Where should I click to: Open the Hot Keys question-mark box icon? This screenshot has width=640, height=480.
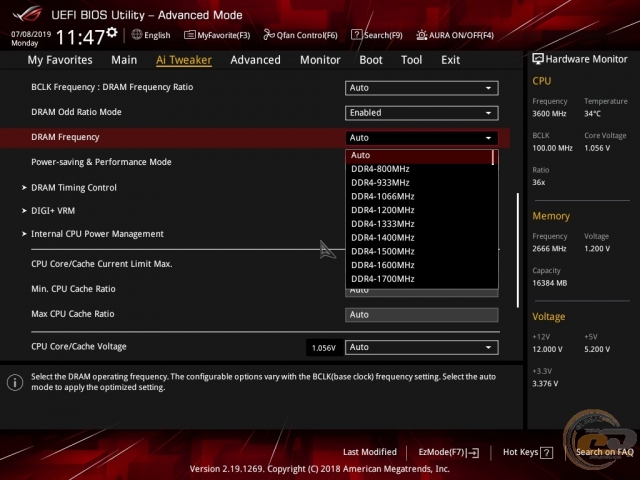pyautogui.click(x=546, y=453)
